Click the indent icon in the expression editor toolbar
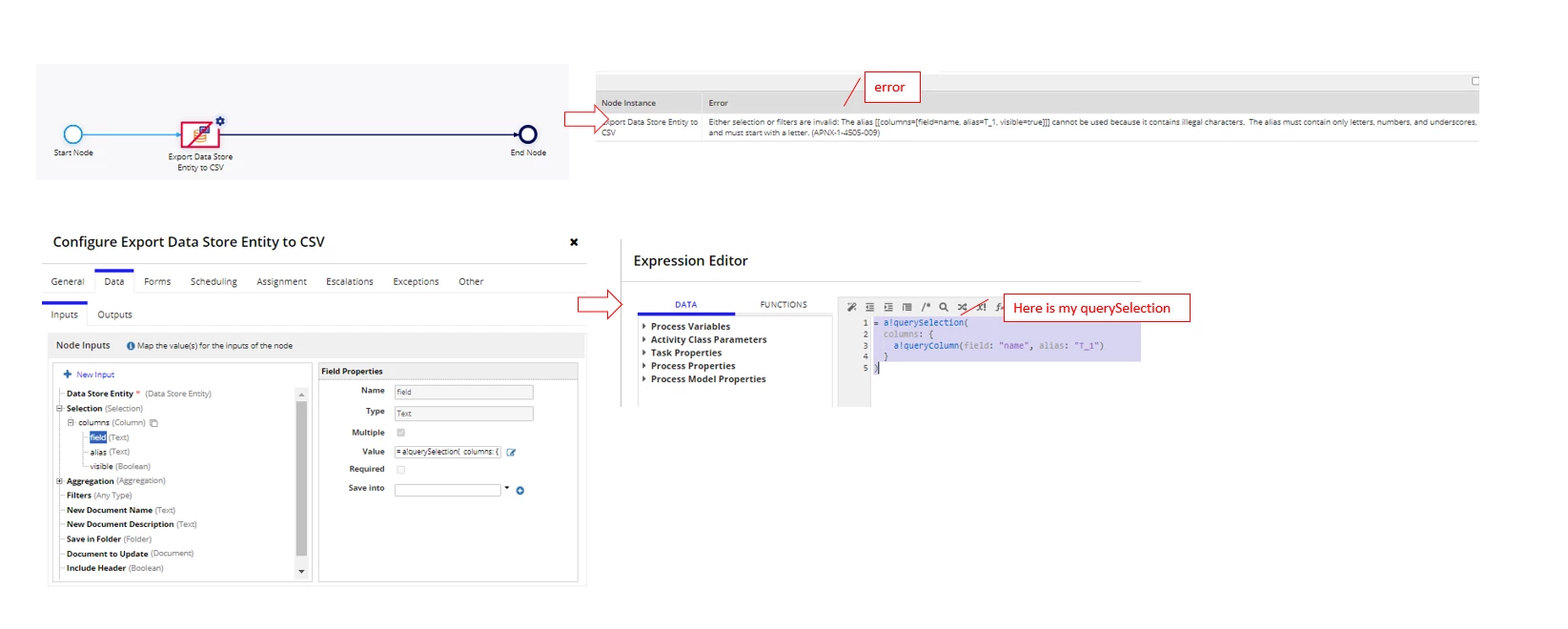The width and height of the screenshot is (1568, 629). coord(888,307)
